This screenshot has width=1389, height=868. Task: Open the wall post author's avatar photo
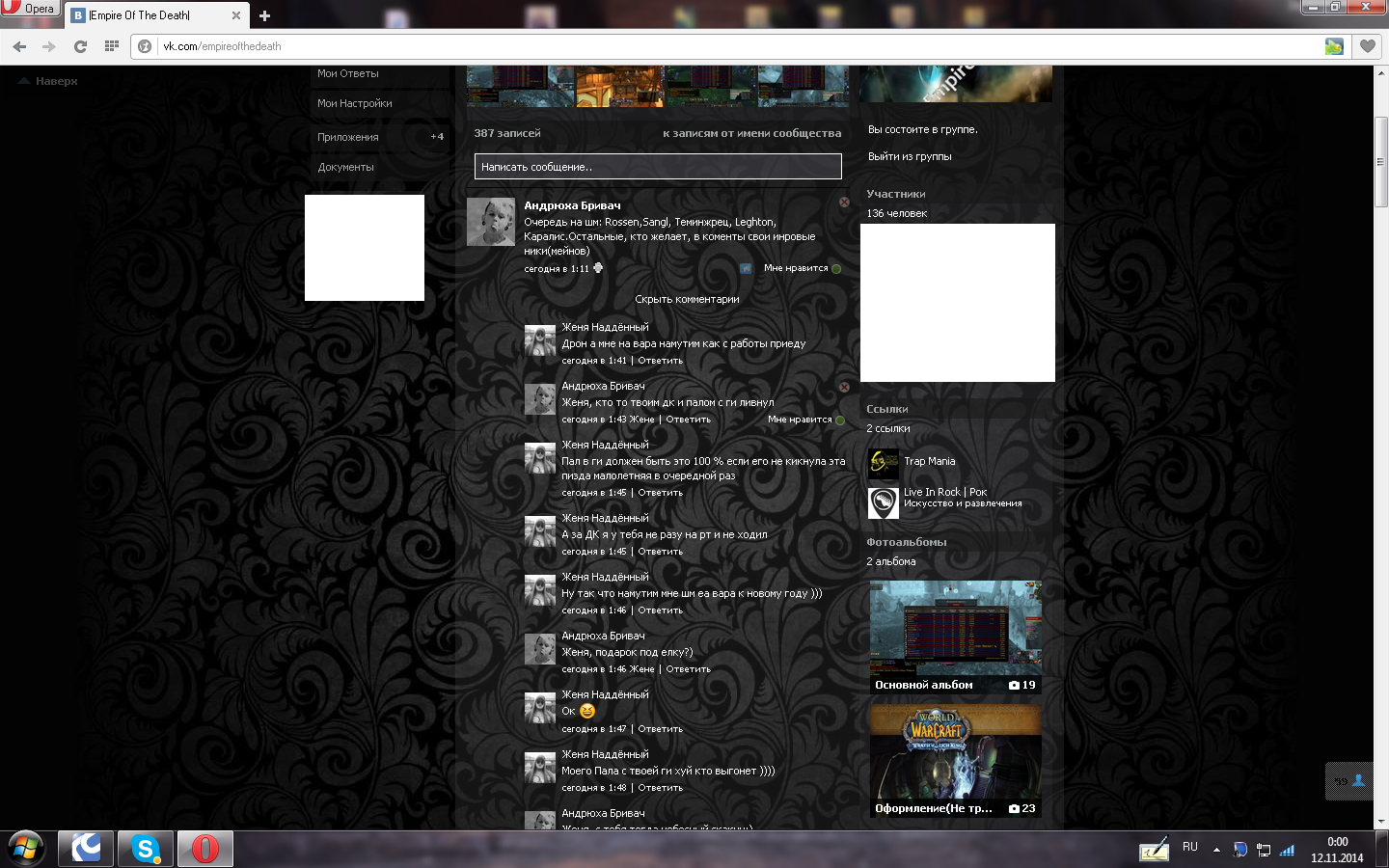click(491, 222)
